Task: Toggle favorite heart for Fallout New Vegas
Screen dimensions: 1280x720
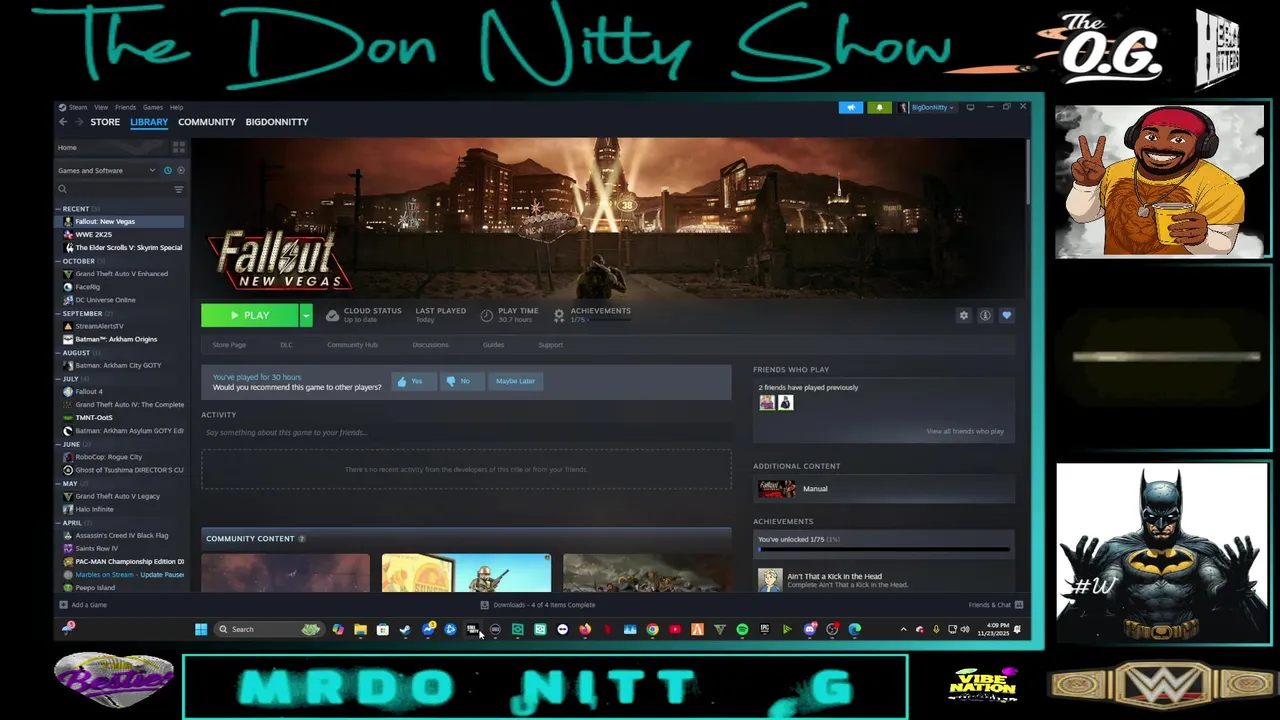Action: point(1006,316)
